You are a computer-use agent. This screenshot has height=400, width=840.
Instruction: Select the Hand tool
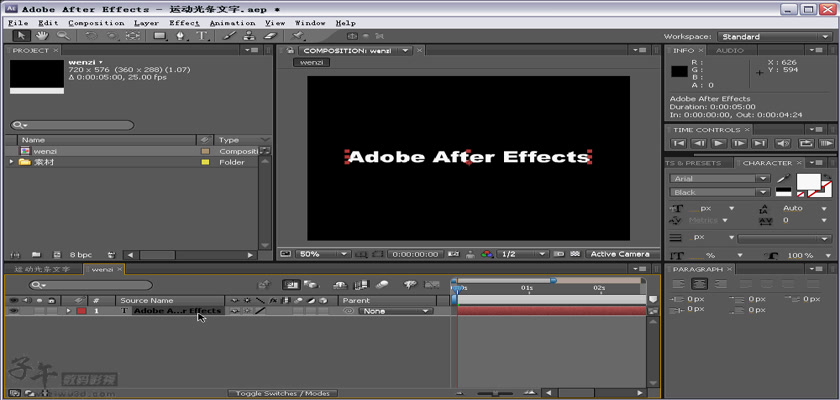pyautogui.click(x=42, y=36)
